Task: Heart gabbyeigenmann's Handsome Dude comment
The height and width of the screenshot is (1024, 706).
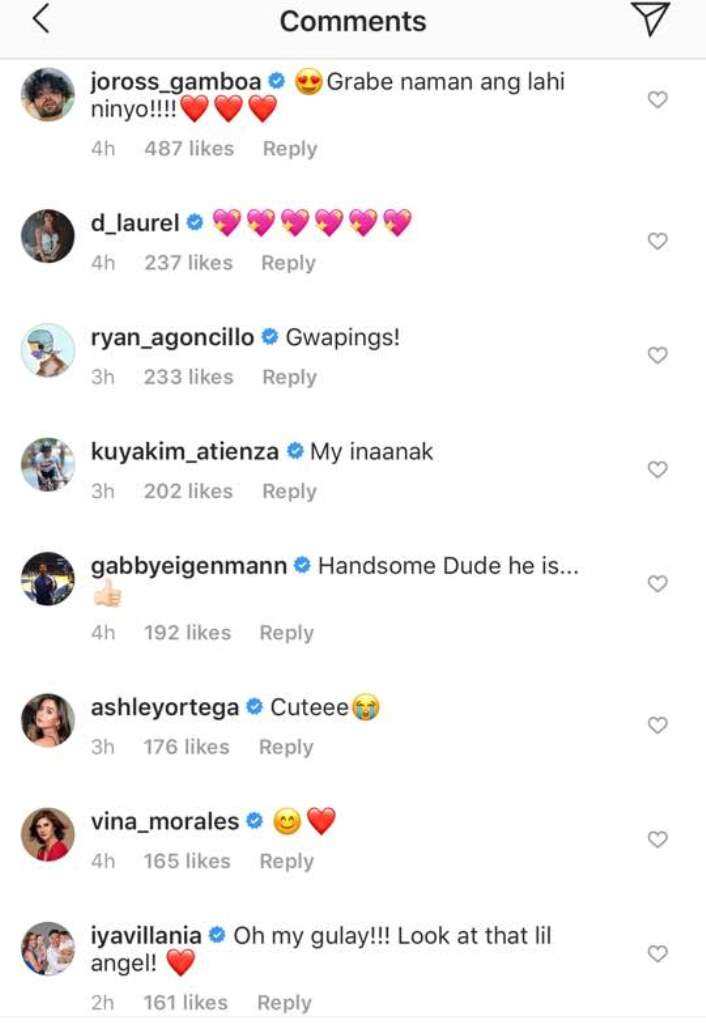Action: coord(658,584)
